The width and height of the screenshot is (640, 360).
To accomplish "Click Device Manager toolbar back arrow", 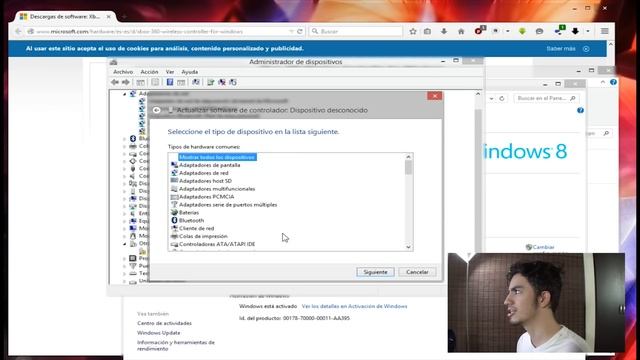I will click(x=115, y=82).
